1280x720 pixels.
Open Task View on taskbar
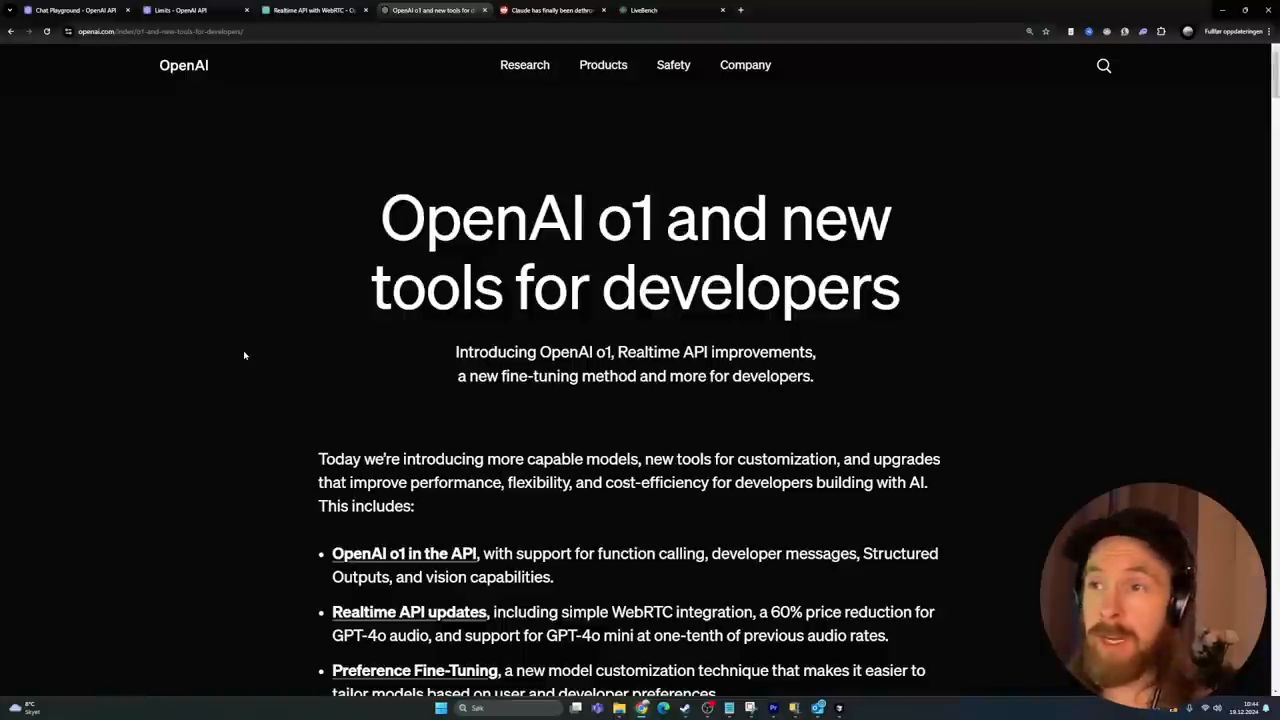click(576, 708)
